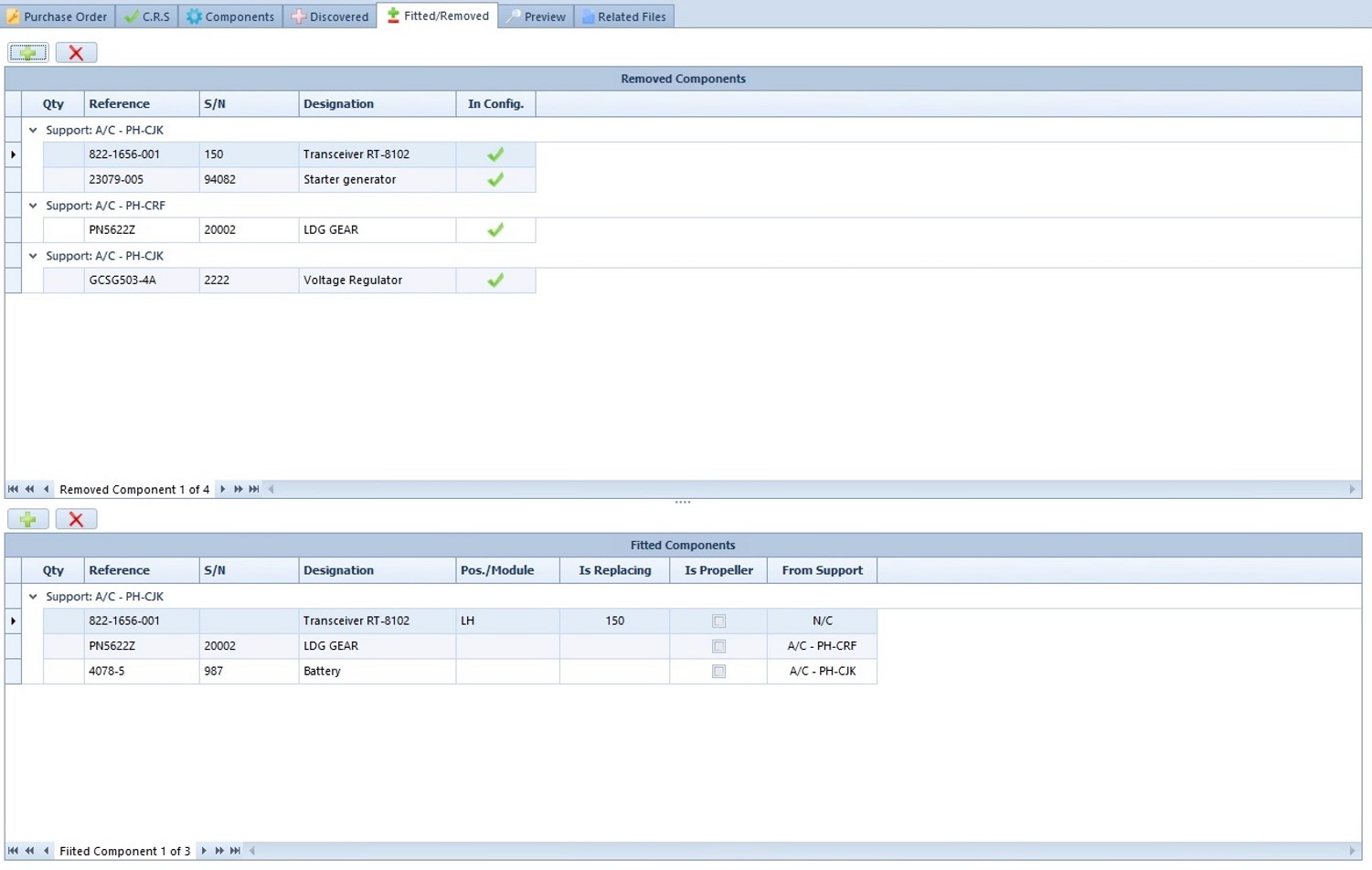Sort removed components by In Config. header
1372x870 pixels.
495,104
